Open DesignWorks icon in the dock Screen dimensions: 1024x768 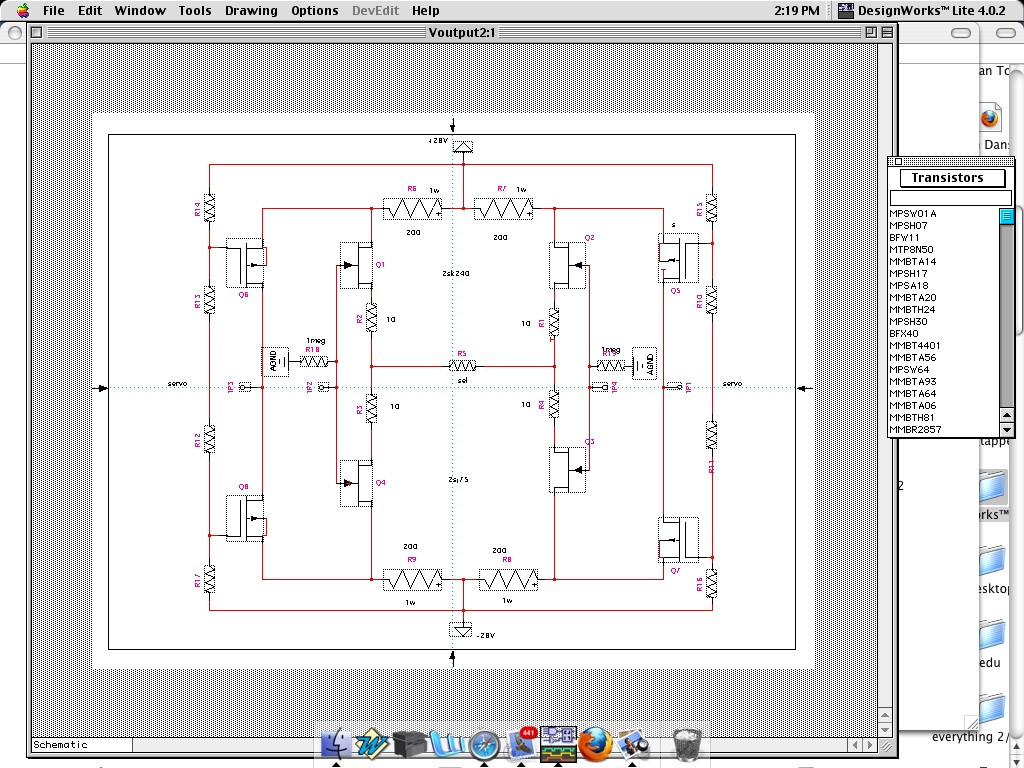pyautogui.click(x=558, y=744)
